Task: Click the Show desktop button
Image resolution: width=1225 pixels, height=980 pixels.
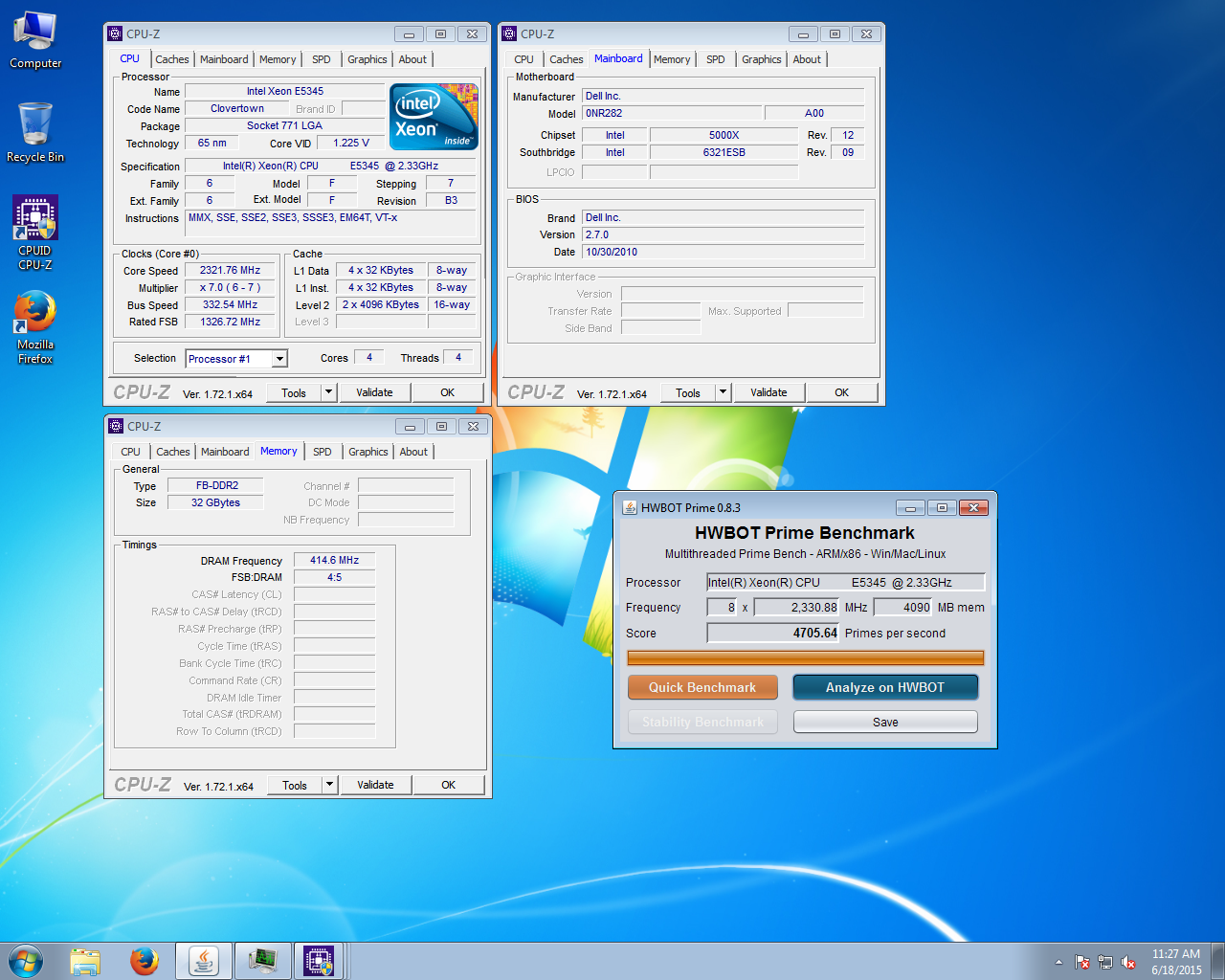Action: pos(1218,961)
